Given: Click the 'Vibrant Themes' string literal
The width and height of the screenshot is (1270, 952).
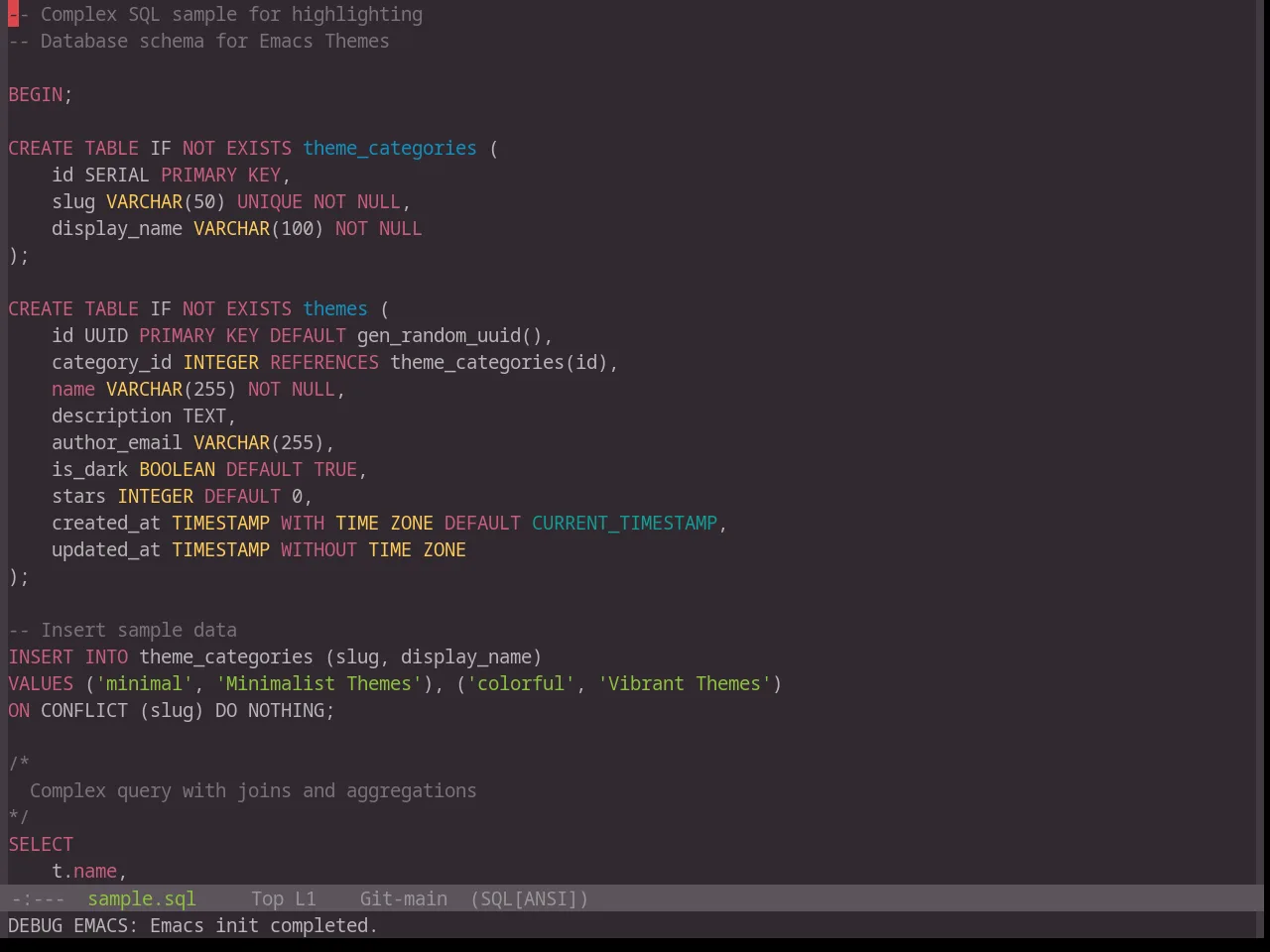Looking at the screenshot, I should [x=685, y=683].
